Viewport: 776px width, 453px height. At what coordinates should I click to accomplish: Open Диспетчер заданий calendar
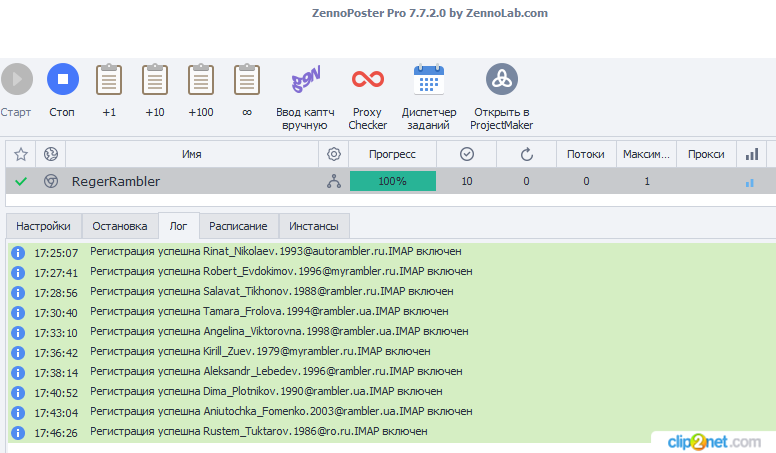(429, 79)
